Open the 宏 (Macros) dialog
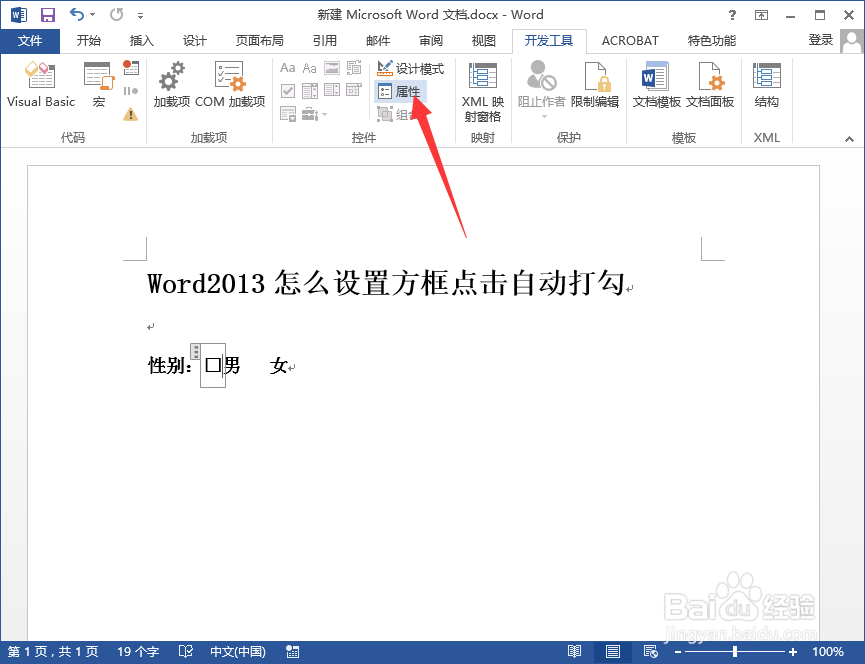Image resolution: width=865 pixels, height=664 pixels. [99, 84]
